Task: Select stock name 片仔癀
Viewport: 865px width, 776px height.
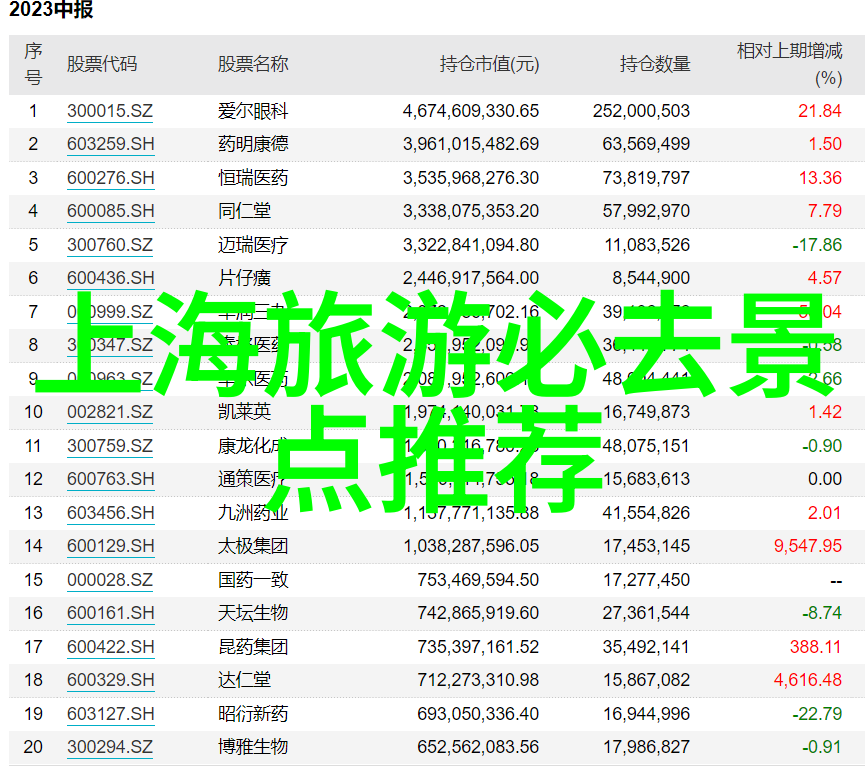Action: coord(244,278)
